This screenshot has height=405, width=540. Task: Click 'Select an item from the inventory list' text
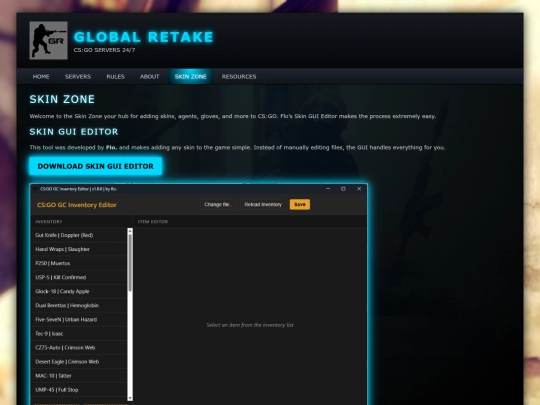tap(250, 325)
